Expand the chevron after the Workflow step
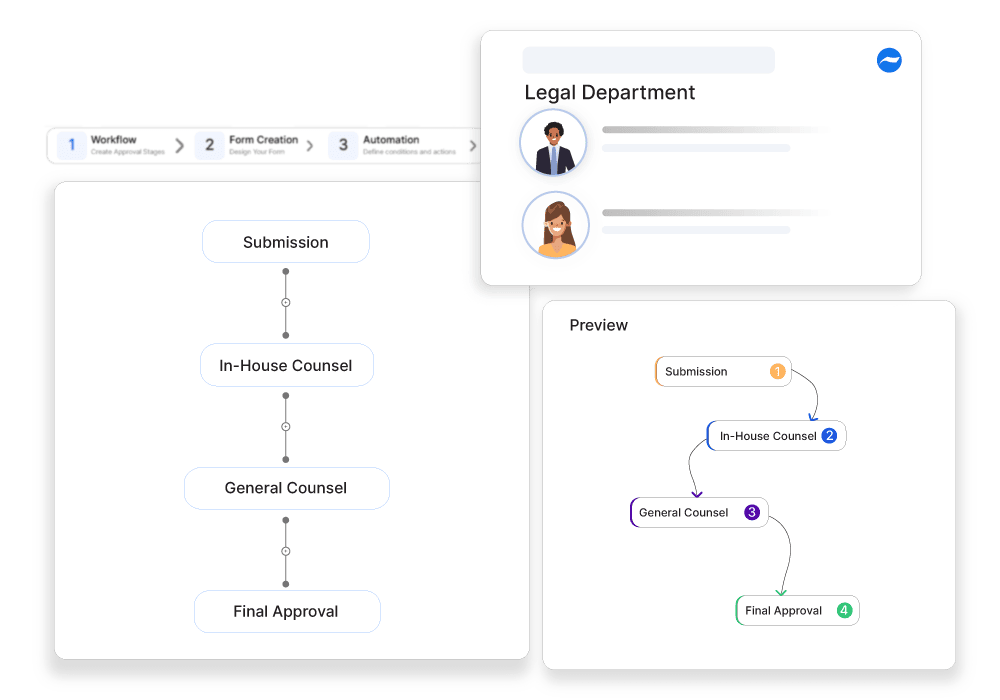This screenshot has height=700, width=1000. pos(181,145)
